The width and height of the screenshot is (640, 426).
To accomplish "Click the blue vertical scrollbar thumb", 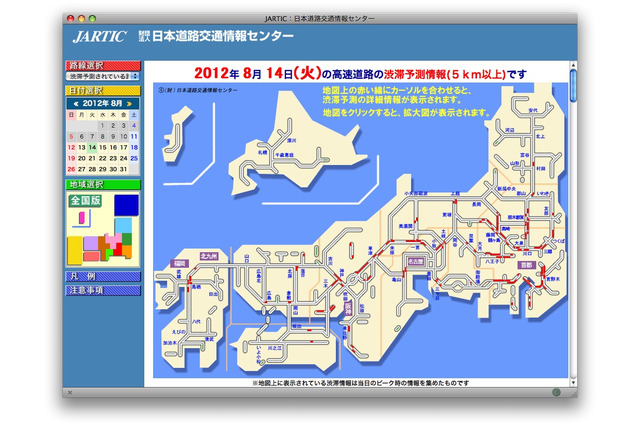I will (x=573, y=85).
